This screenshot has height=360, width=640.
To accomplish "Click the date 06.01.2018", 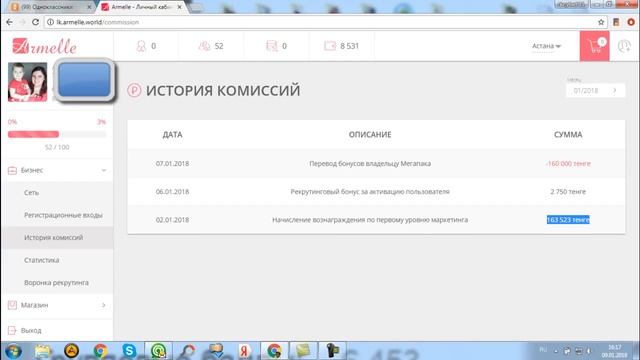I will click(172, 191).
